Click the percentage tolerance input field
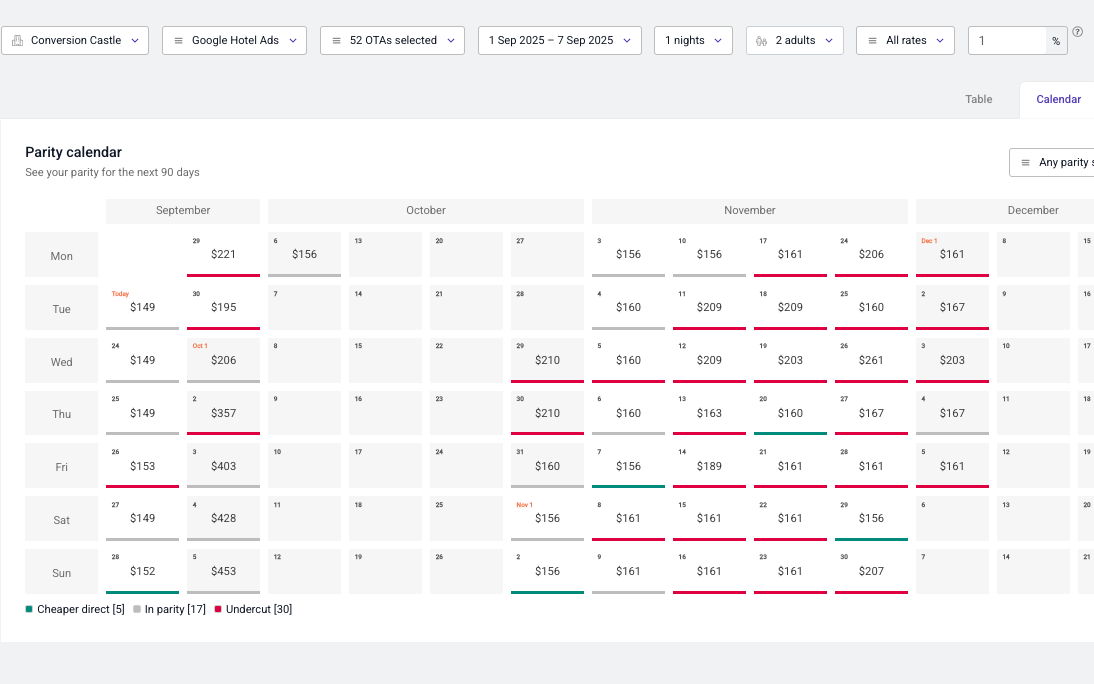1094x684 pixels. click(1008, 41)
